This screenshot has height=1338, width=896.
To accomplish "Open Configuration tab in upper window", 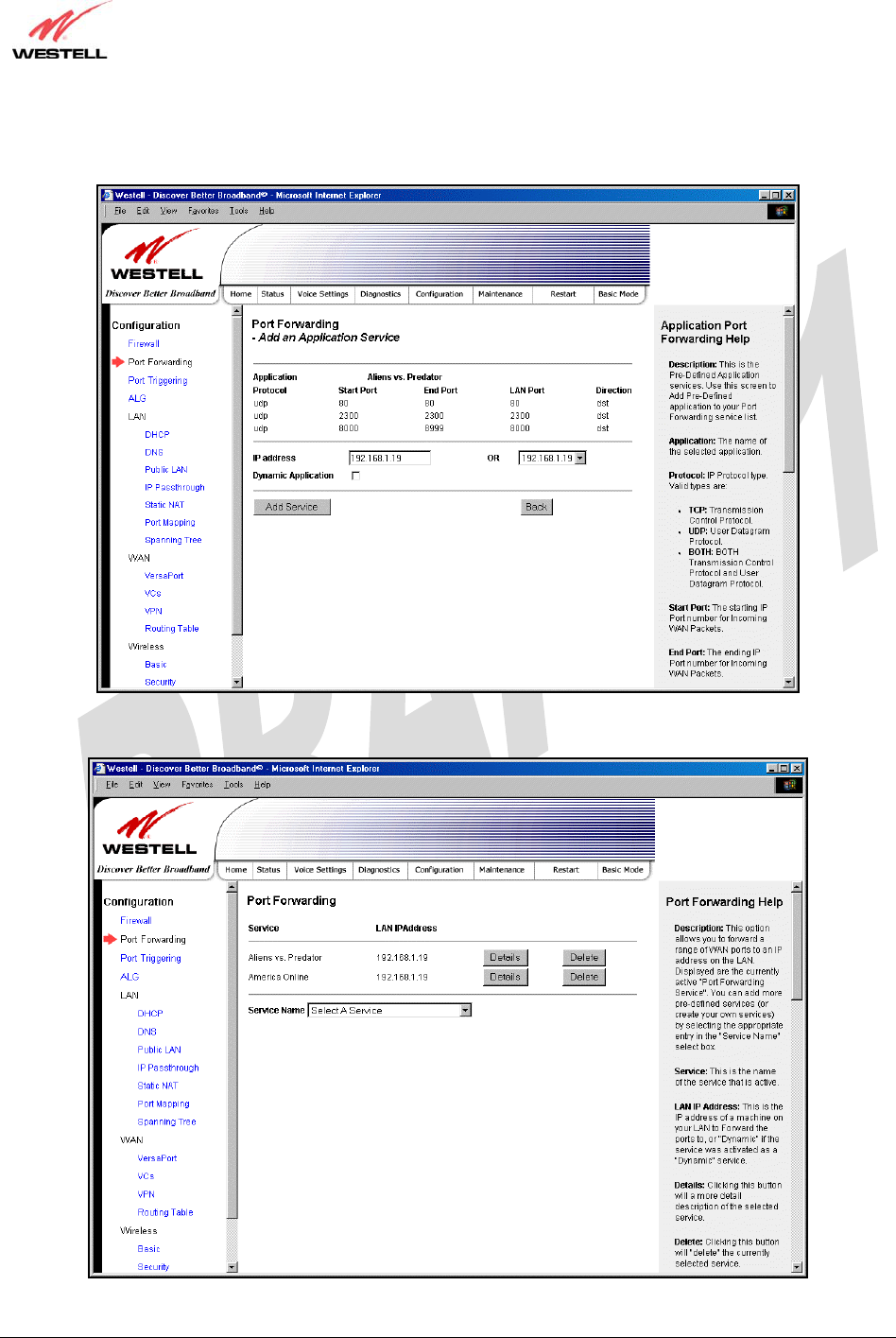I will [x=439, y=294].
